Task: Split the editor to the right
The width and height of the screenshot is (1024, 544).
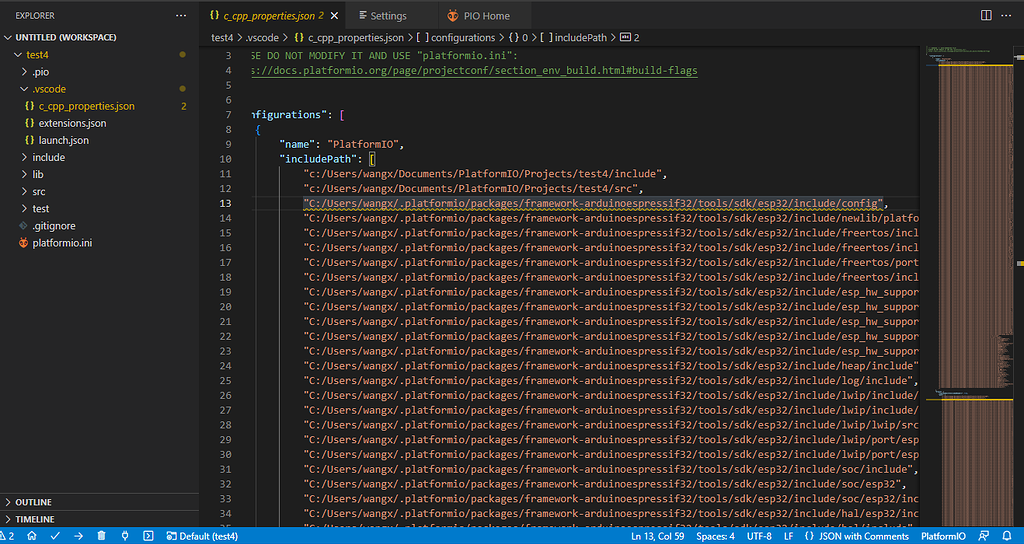Action: [986, 15]
